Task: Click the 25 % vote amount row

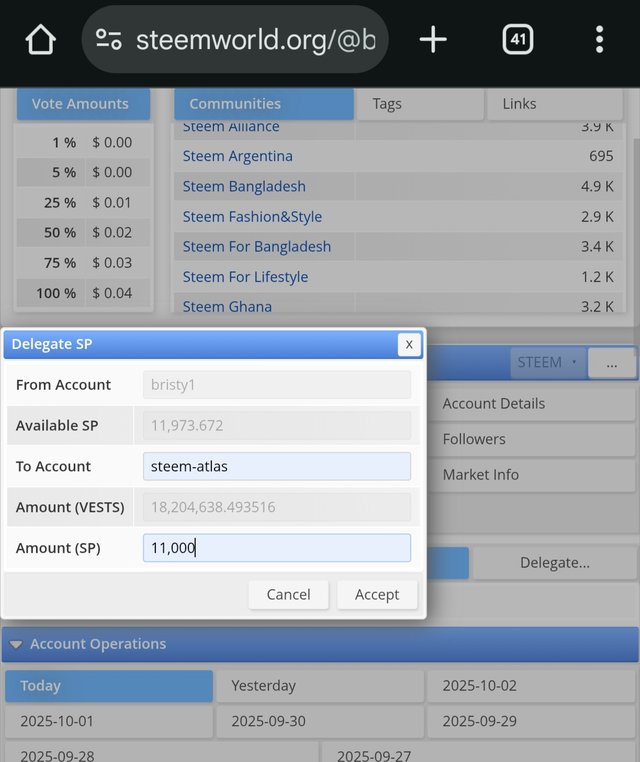Action: click(x=84, y=203)
